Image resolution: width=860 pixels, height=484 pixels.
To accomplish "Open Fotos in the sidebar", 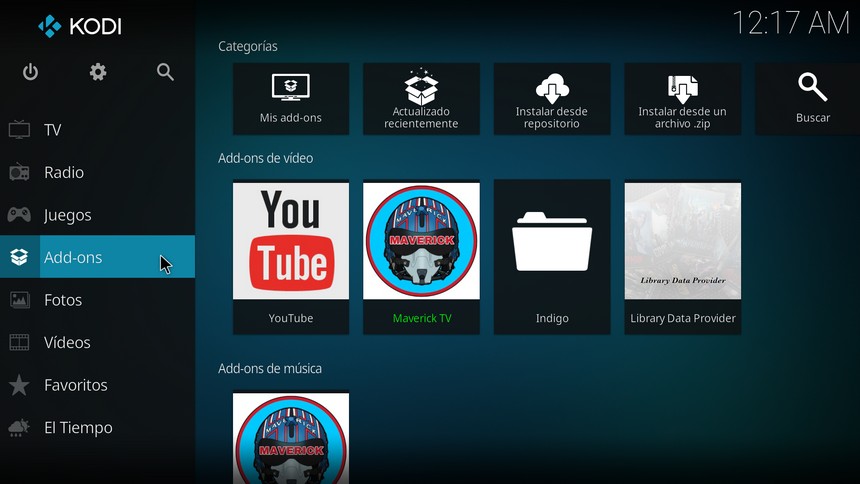I will [98, 300].
